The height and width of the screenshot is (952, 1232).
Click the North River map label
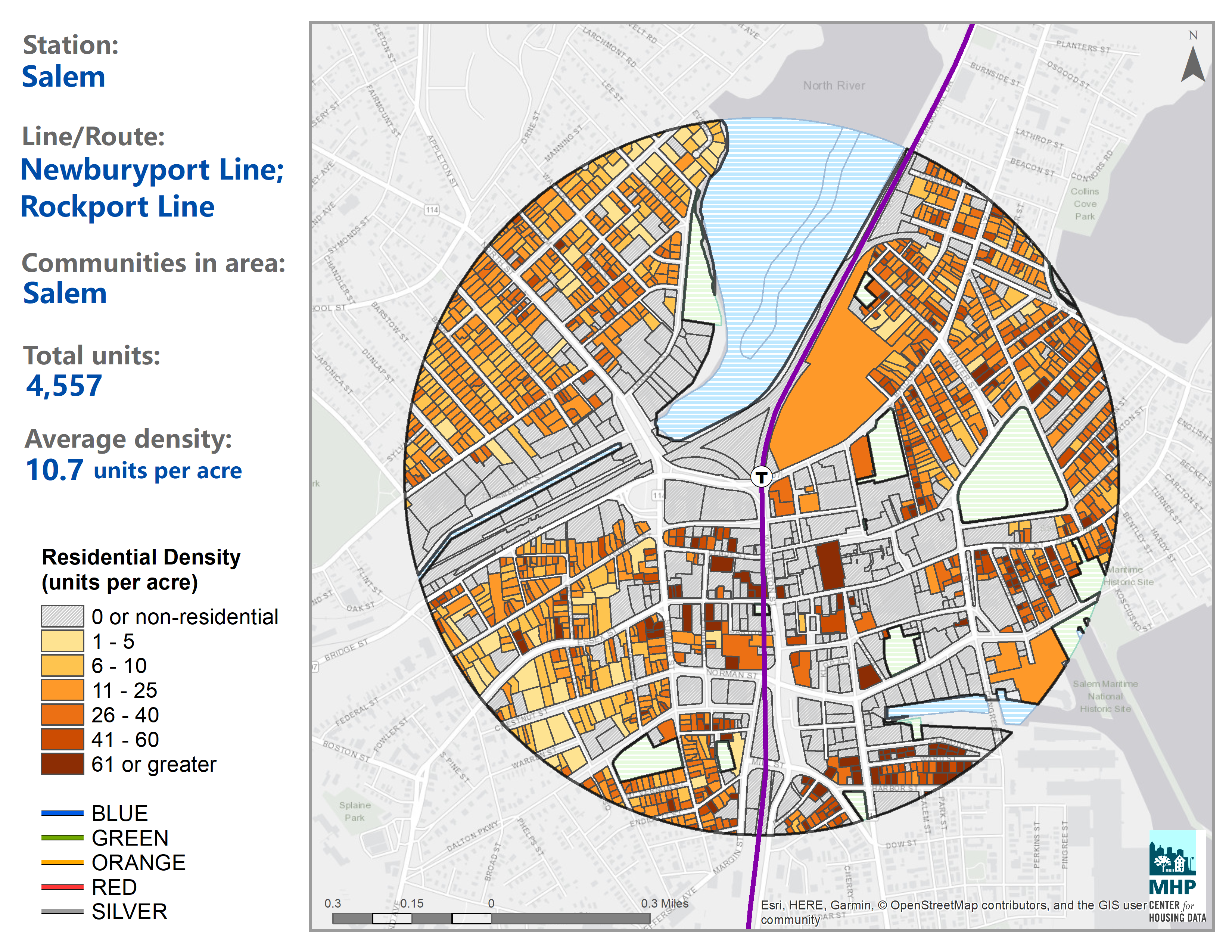click(x=834, y=86)
